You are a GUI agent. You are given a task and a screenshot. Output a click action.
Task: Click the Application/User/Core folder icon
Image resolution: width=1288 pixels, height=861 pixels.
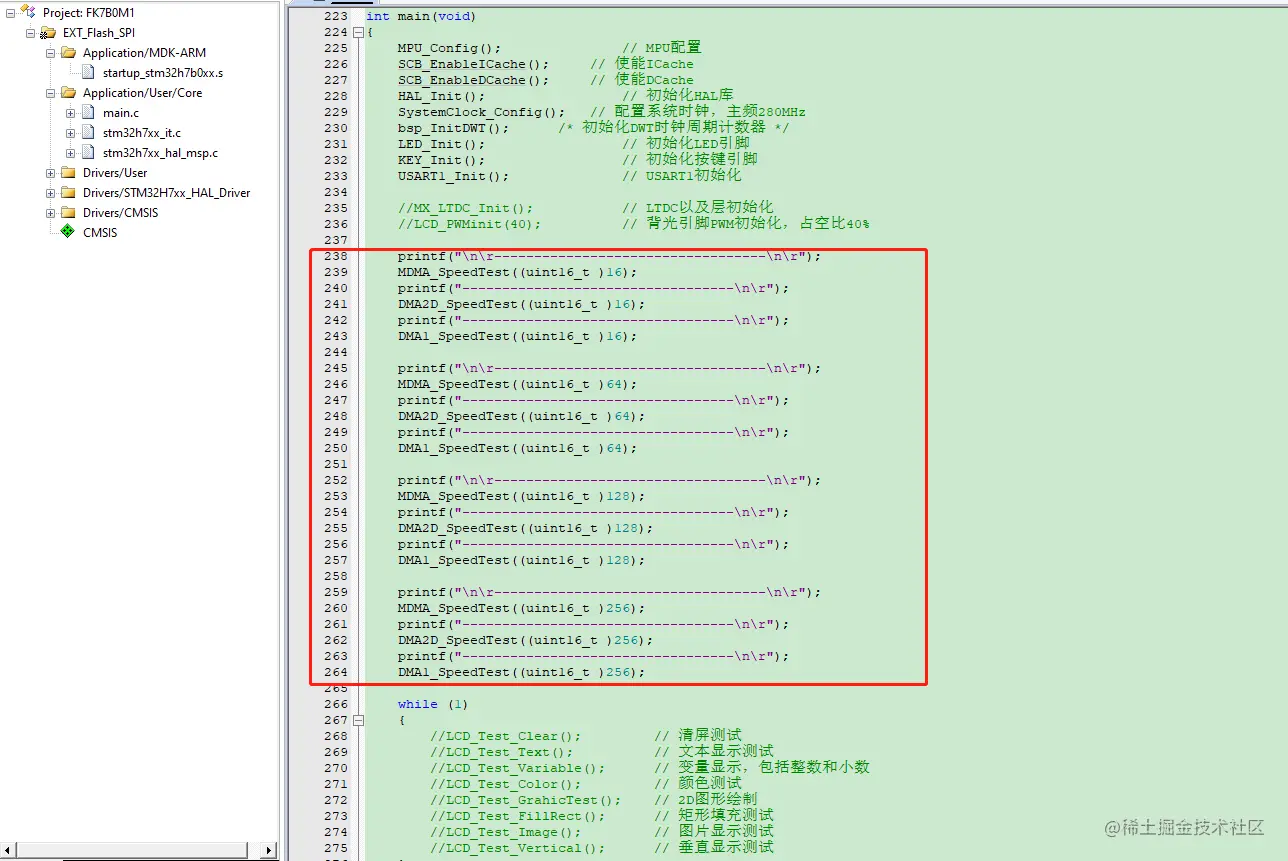point(68,92)
